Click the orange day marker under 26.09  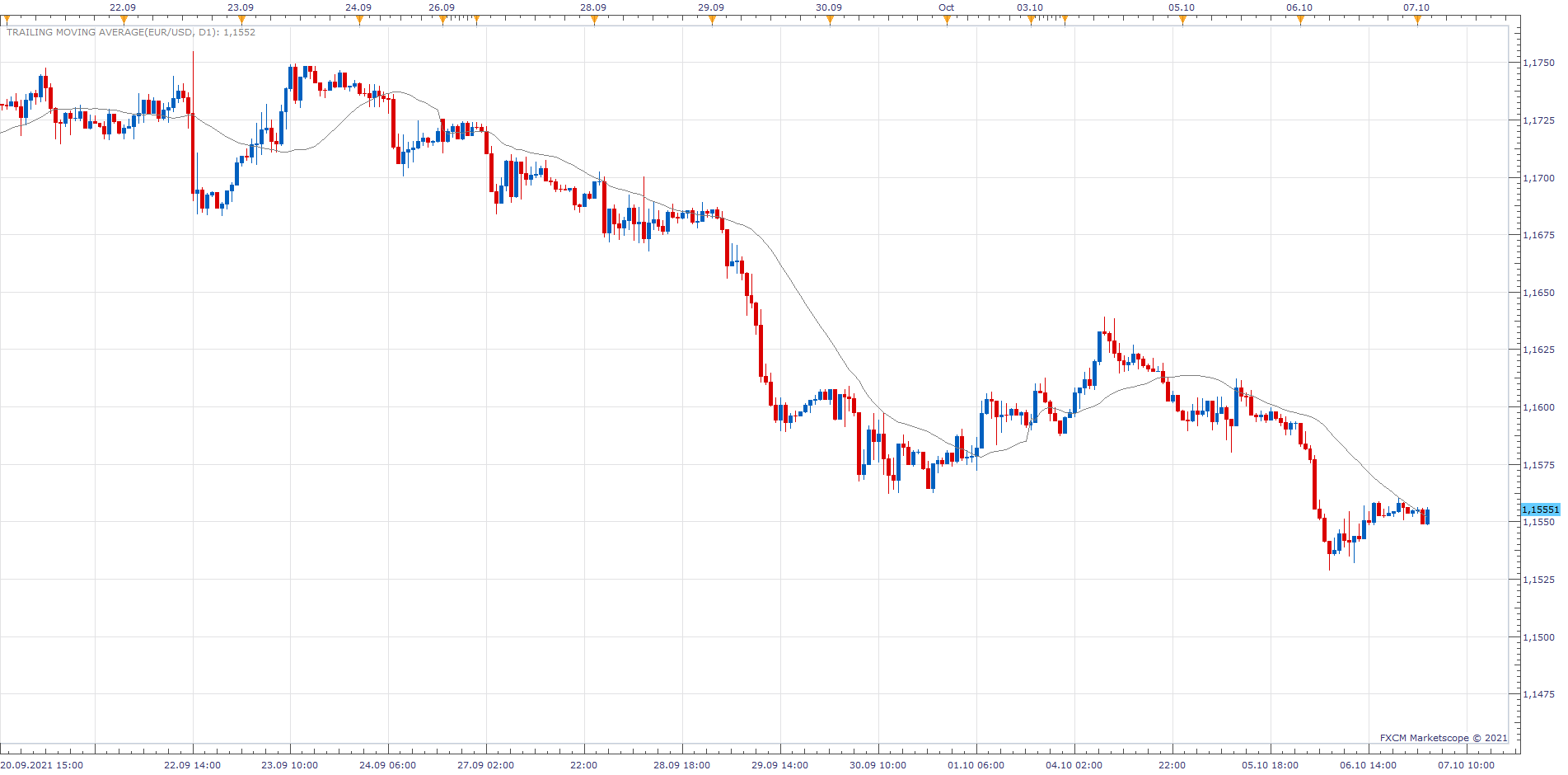(x=442, y=21)
